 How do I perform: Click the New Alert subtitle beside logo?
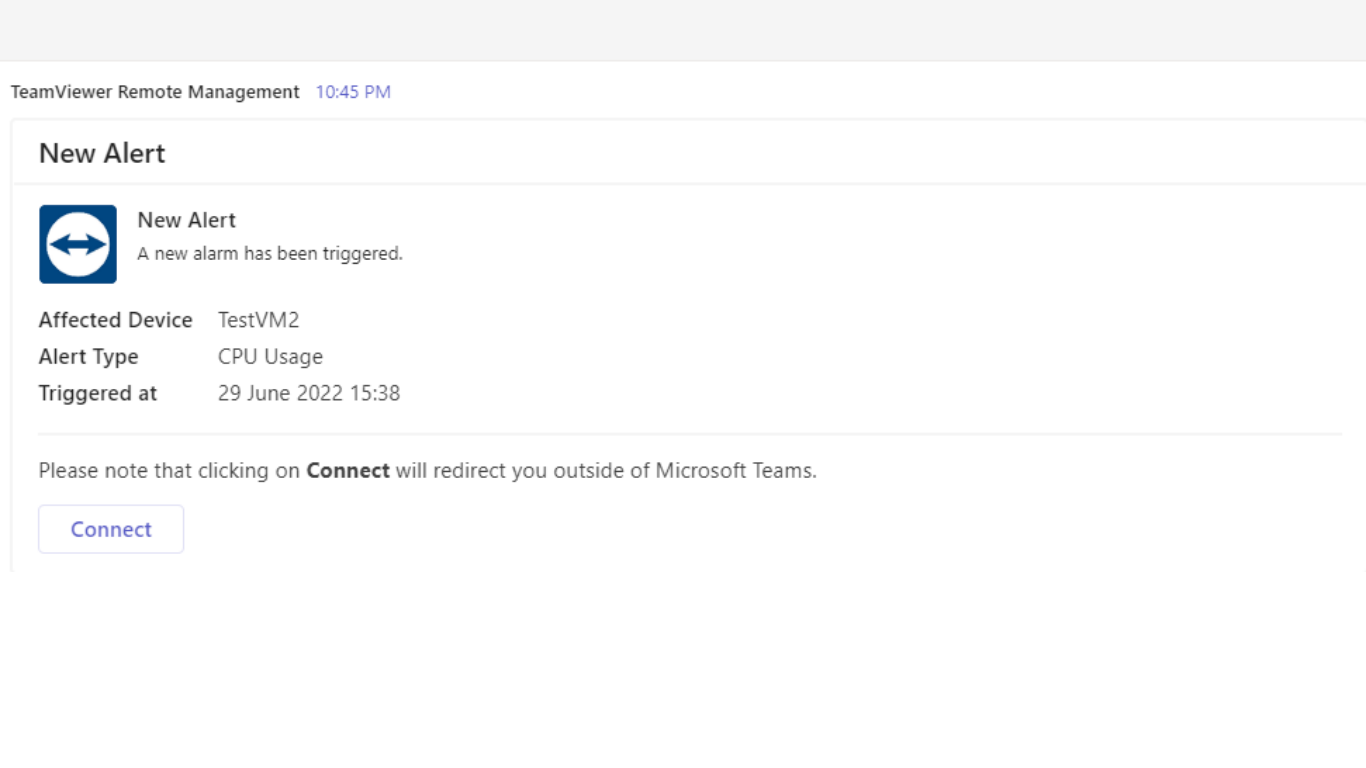coord(187,220)
